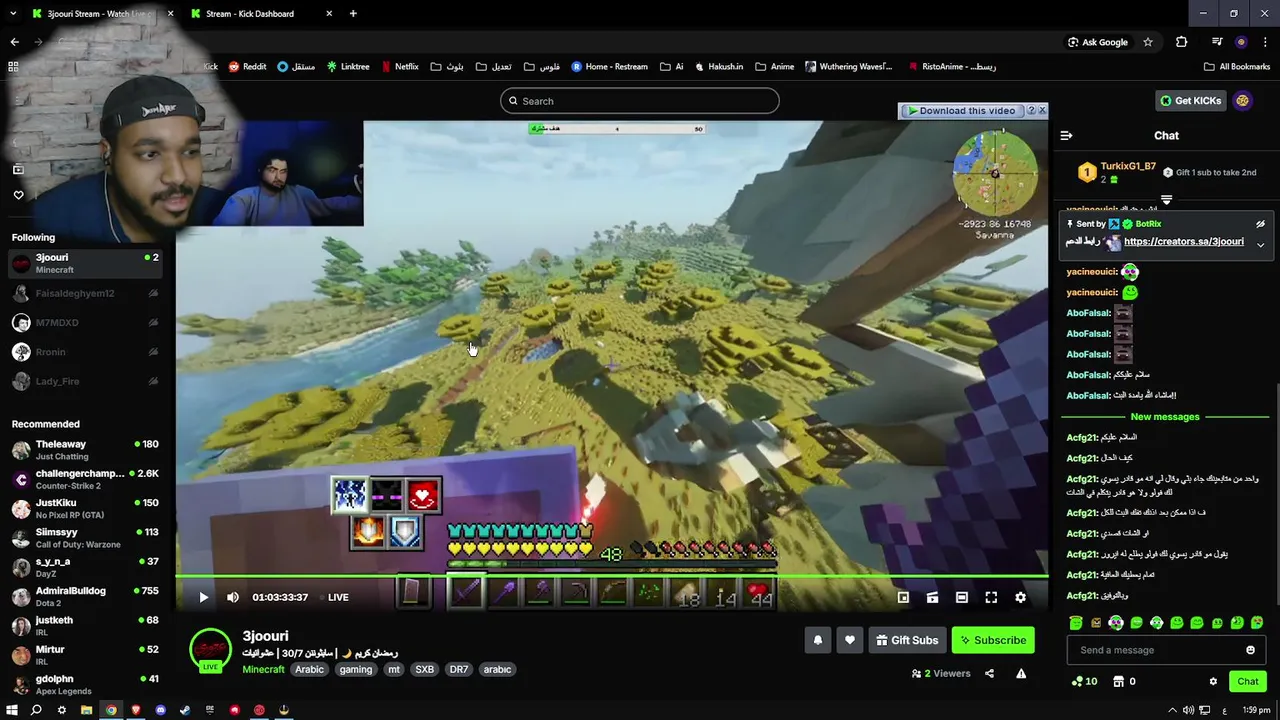The image size is (1280, 720).
Task: Open the 2 Viewers list
Action: pos(941,674)
